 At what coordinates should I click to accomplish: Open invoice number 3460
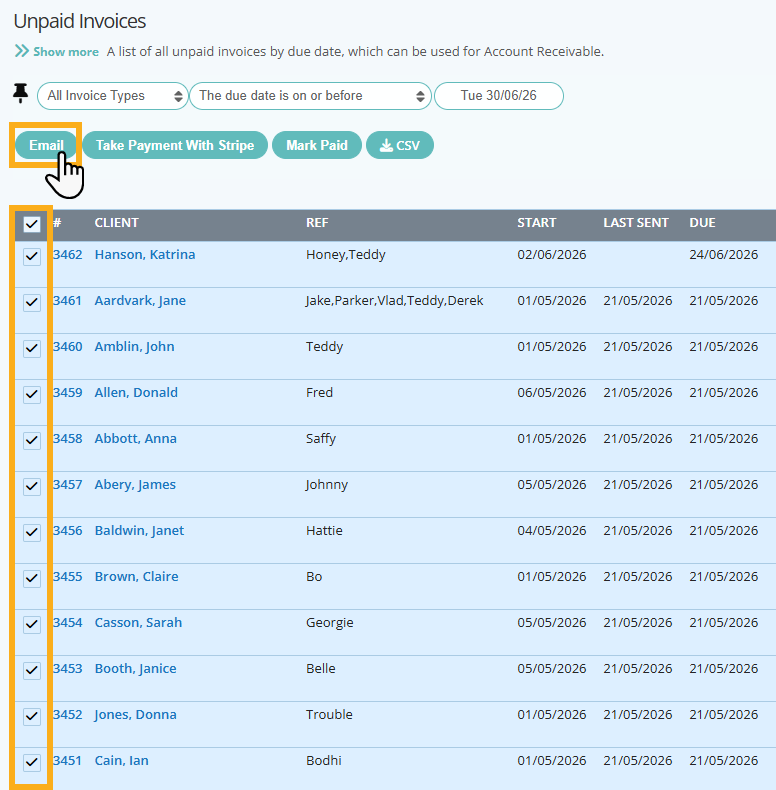(x=68, y=347)
